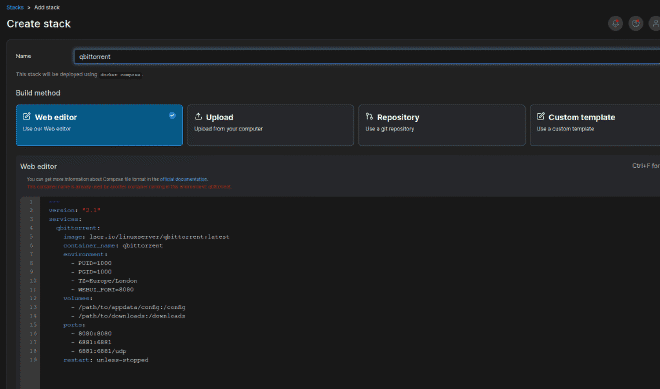
Task: Click the /path/to/appdata/config volume line
Action: point(128,307)
